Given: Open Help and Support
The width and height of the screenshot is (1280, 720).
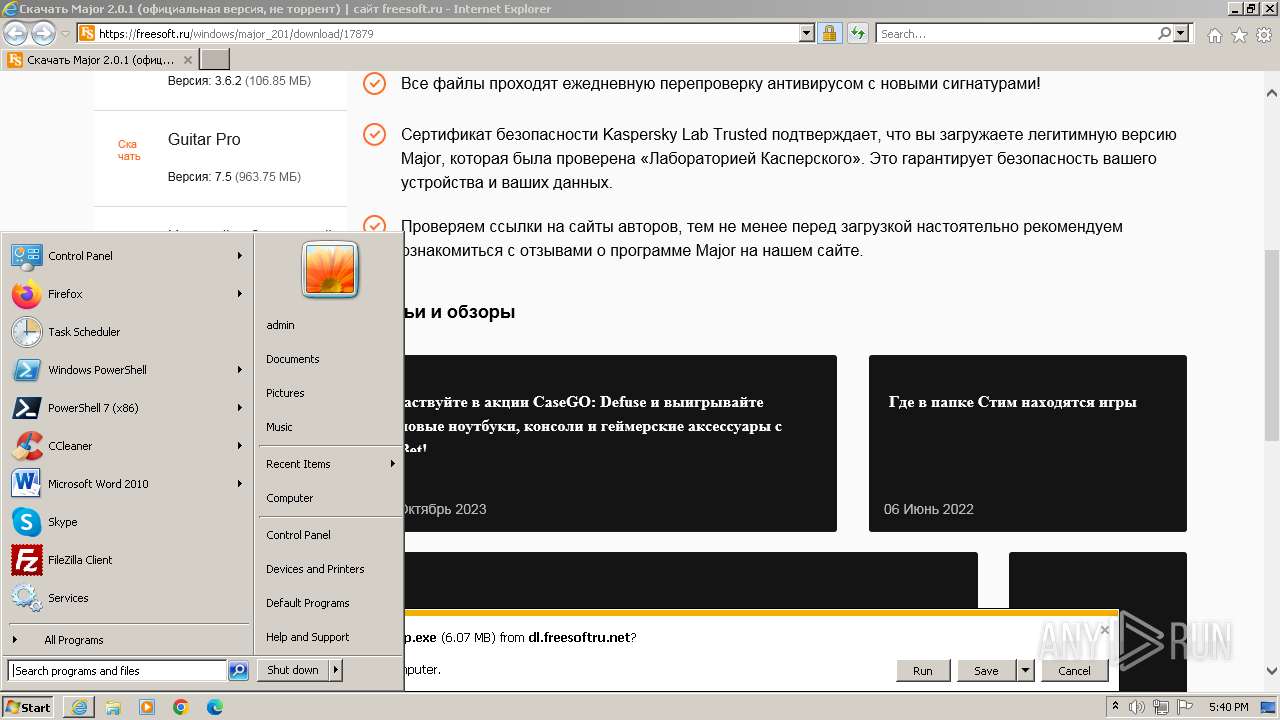Looking at the screenshot, I should point(308,637).
